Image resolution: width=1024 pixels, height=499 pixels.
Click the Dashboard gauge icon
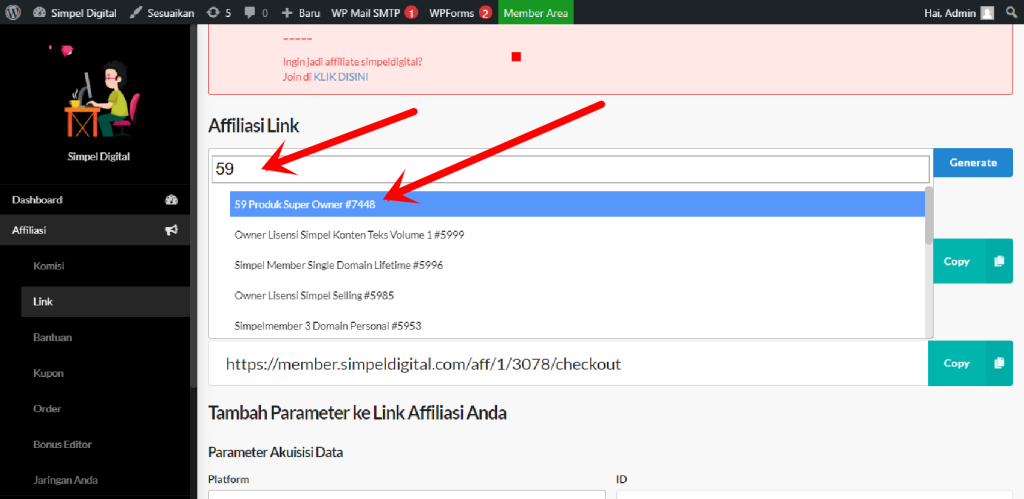click(171, 200)
